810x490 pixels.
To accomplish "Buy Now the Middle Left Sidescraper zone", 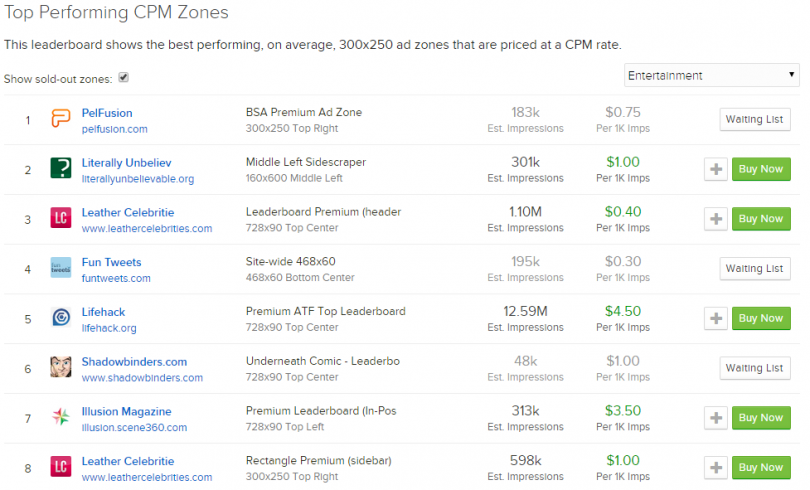I will click(x=761, y=169).
